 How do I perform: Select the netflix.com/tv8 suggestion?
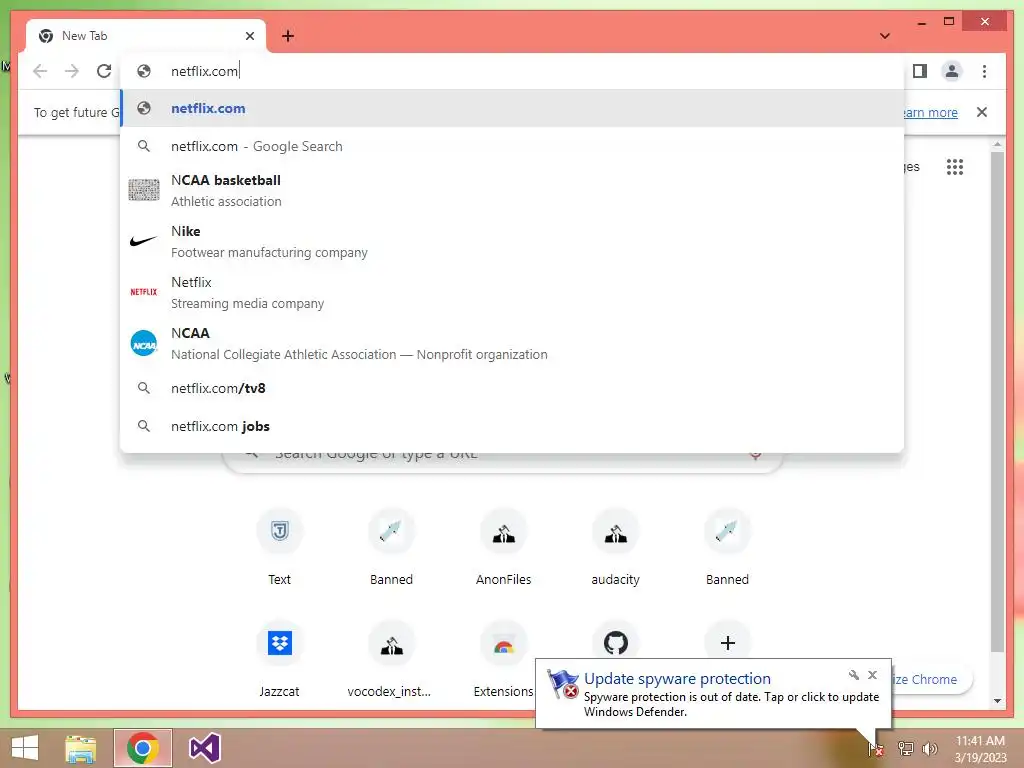click(x=513, y=388)
